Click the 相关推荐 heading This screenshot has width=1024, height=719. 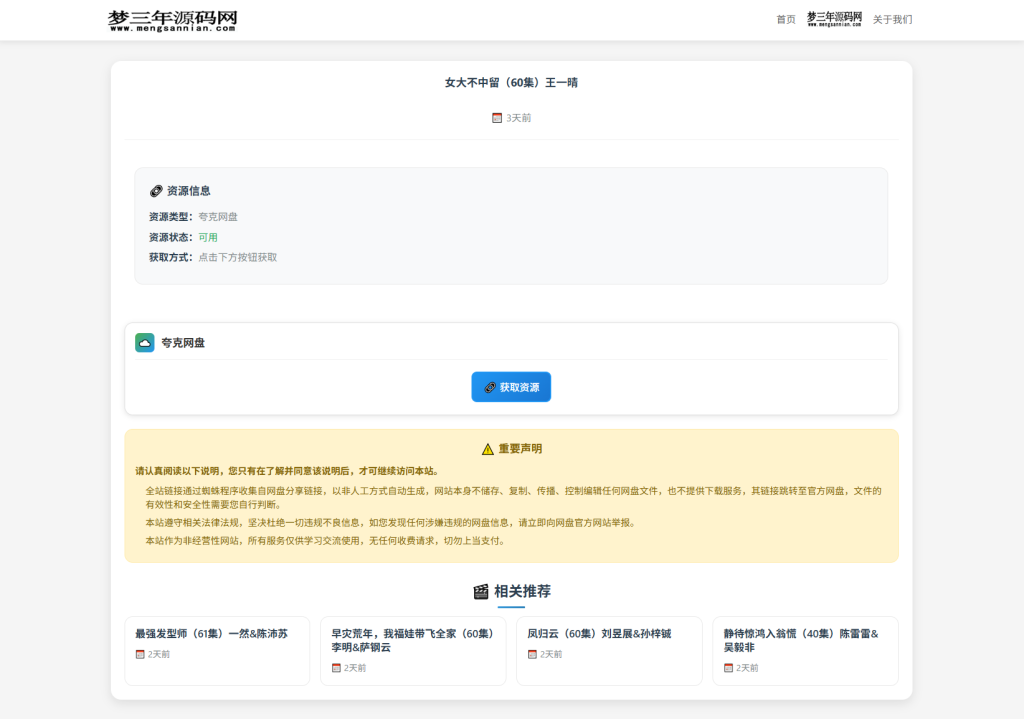(x=522, y=592)
